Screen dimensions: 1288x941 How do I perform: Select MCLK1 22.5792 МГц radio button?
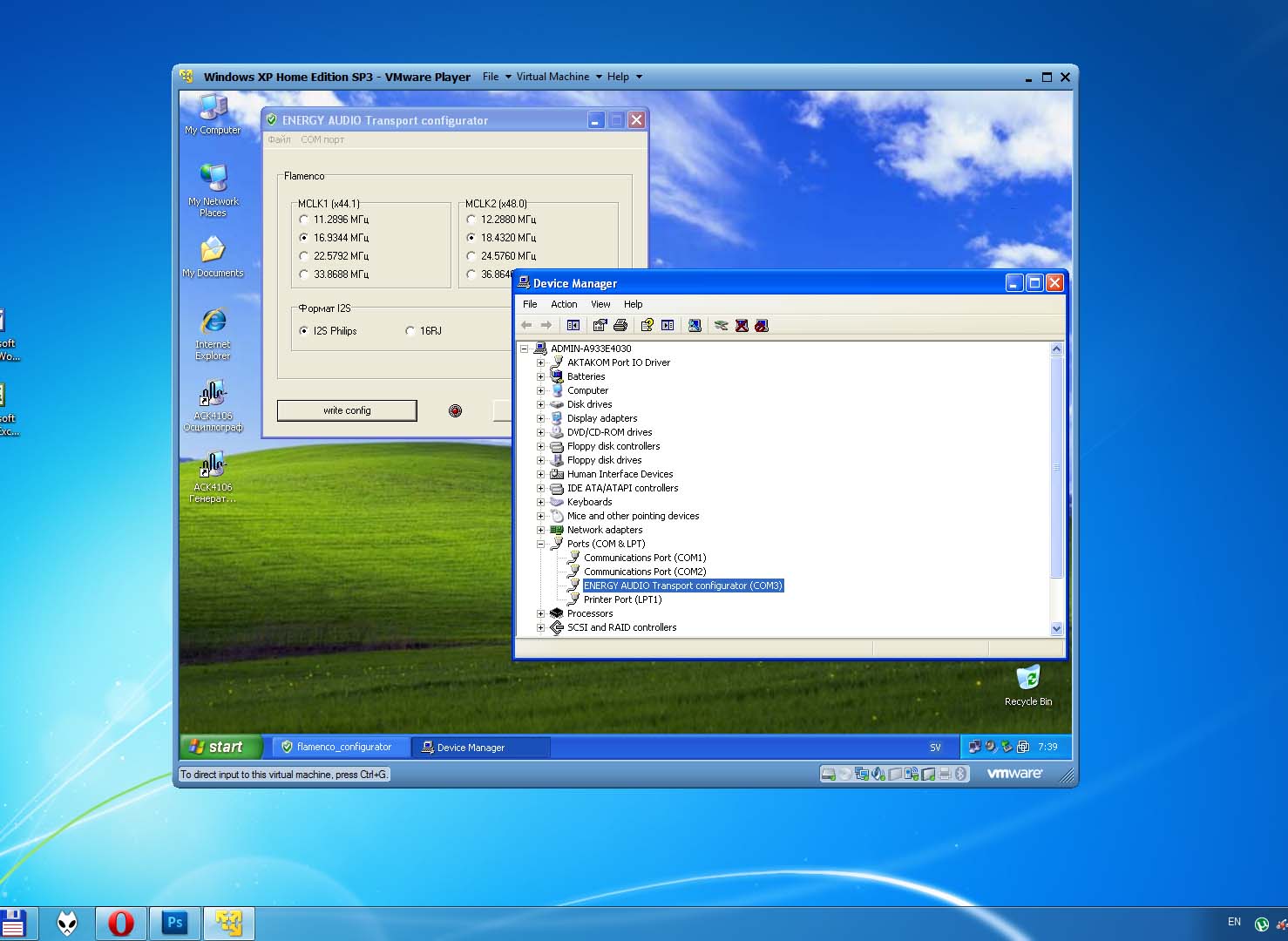pos(303,256)
